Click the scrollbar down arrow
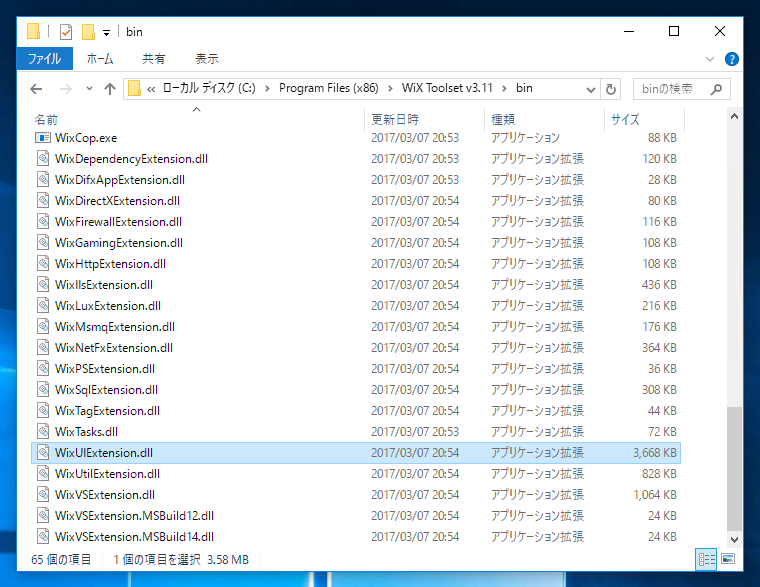 [734, 539]
